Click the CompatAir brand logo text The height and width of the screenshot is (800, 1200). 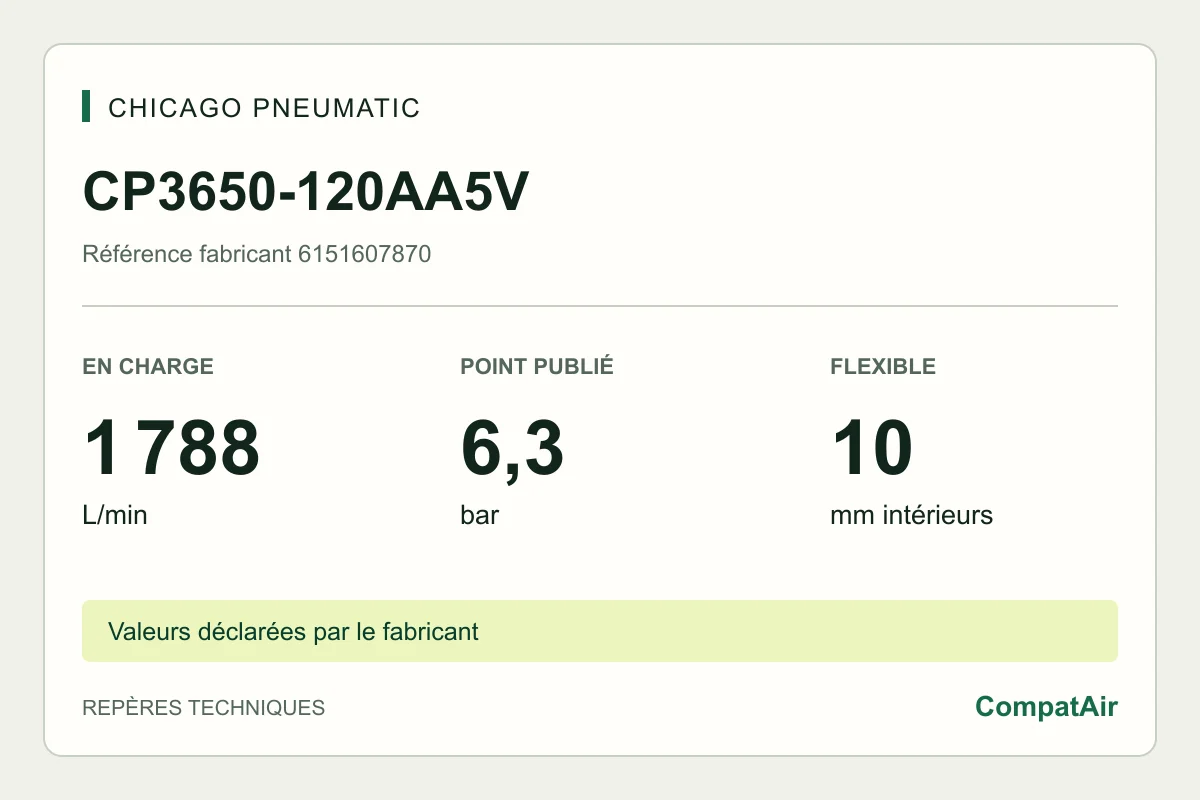coord(1046,707)
